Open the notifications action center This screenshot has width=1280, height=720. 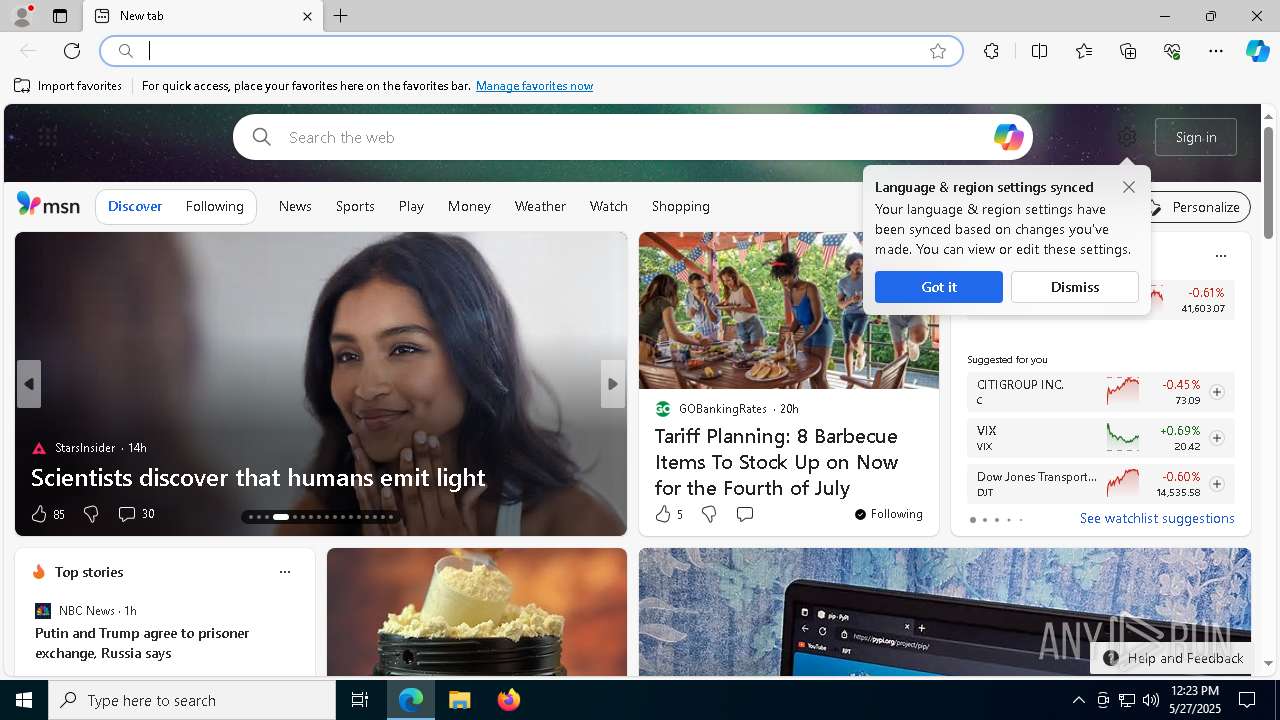point(1247,700)
